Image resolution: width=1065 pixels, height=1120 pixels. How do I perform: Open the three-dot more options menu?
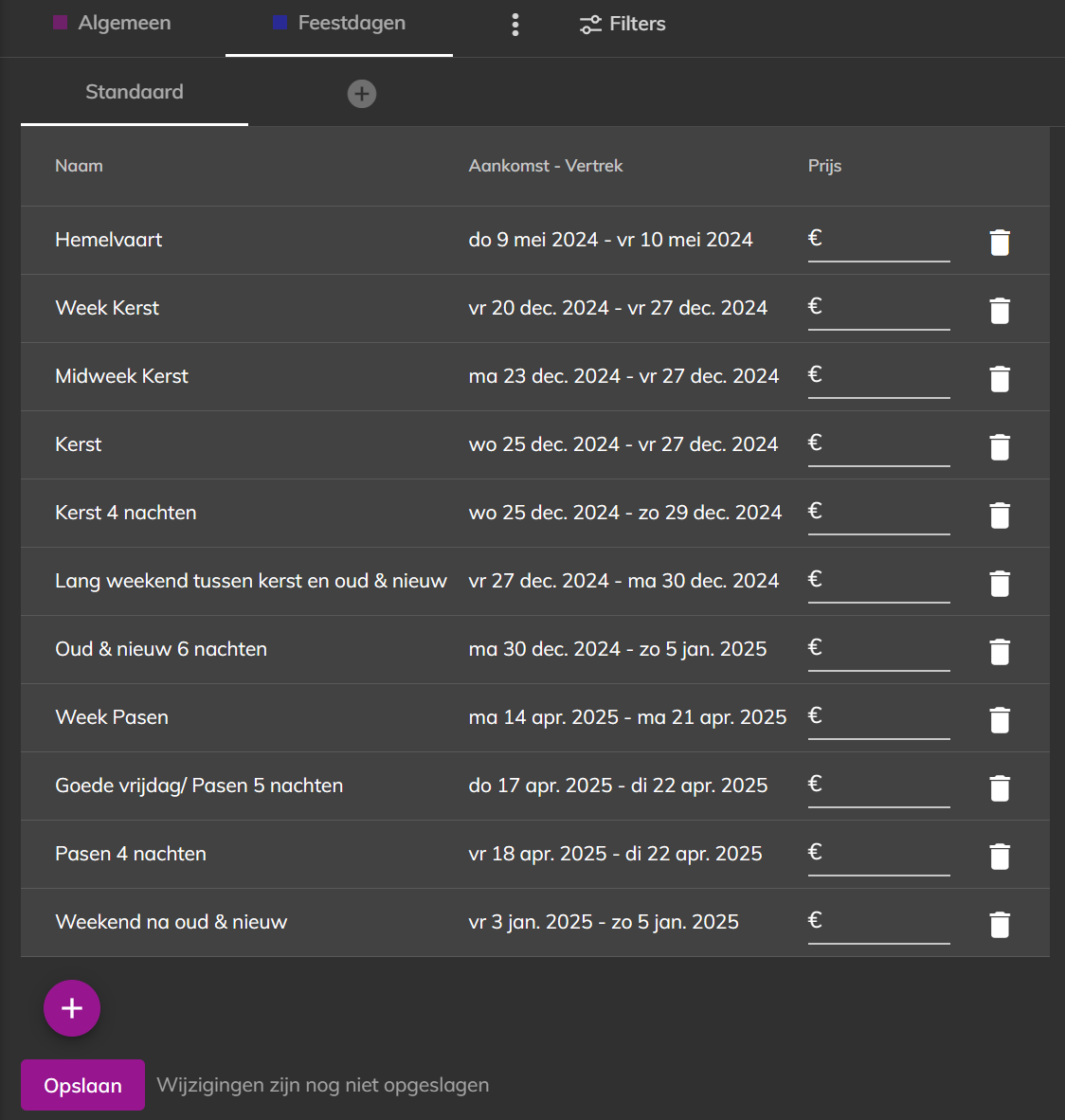[515, 25]
